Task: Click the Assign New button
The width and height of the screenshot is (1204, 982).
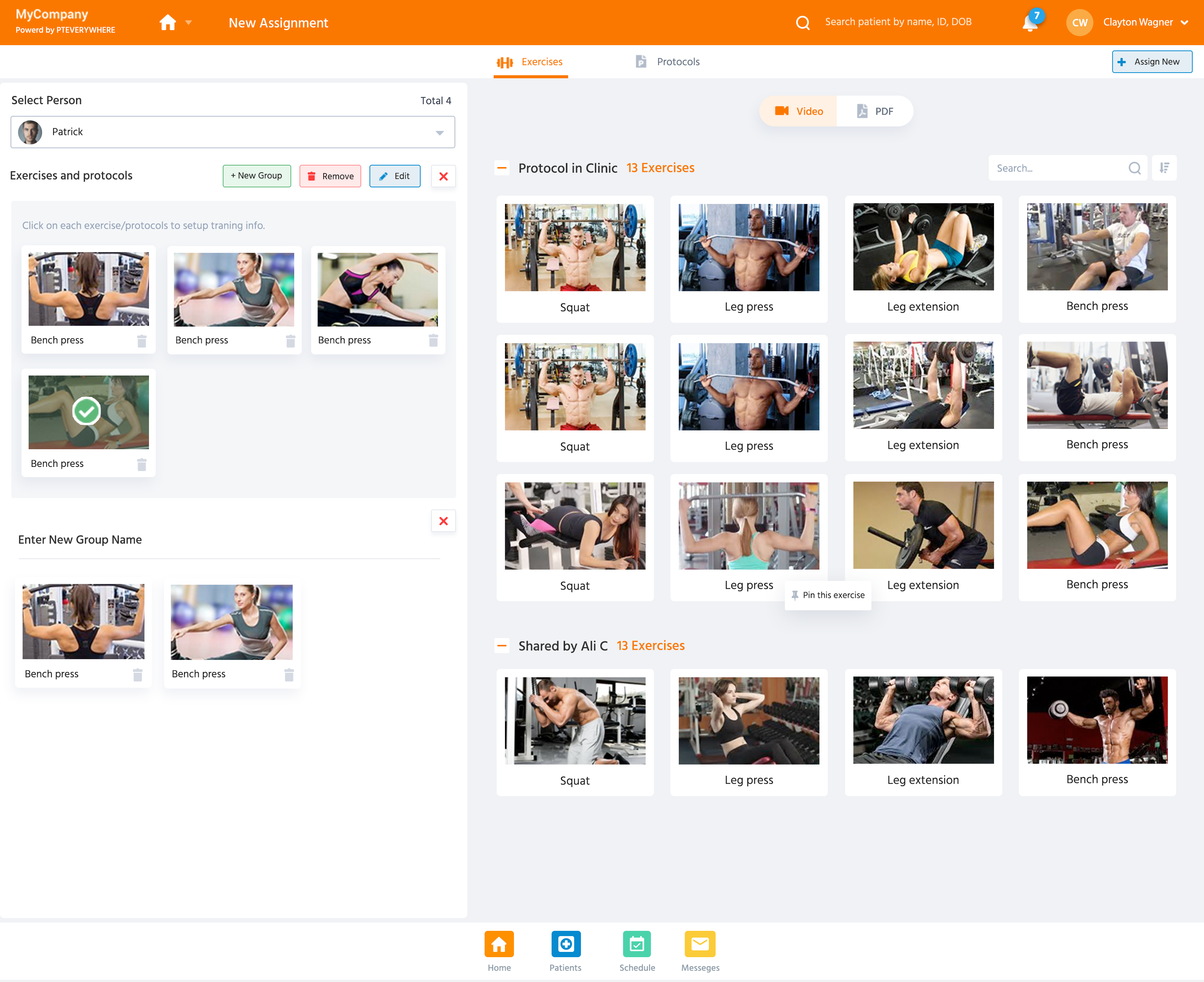Action: [1151, 62]
